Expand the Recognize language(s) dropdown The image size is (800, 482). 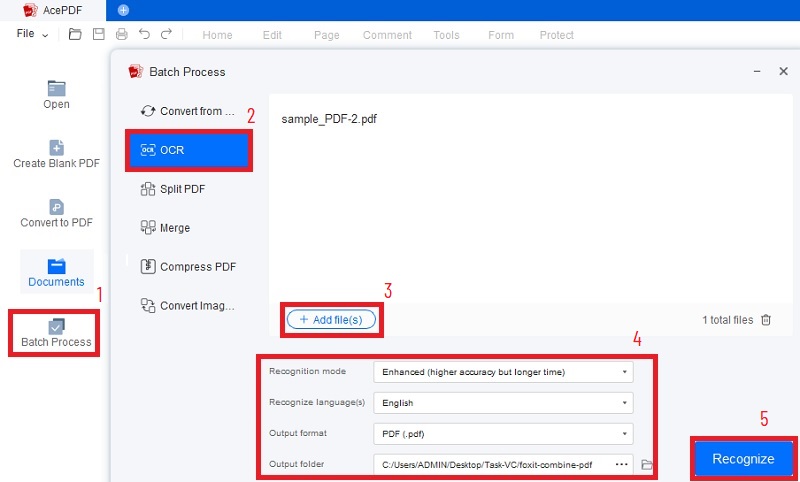point(503,403)
